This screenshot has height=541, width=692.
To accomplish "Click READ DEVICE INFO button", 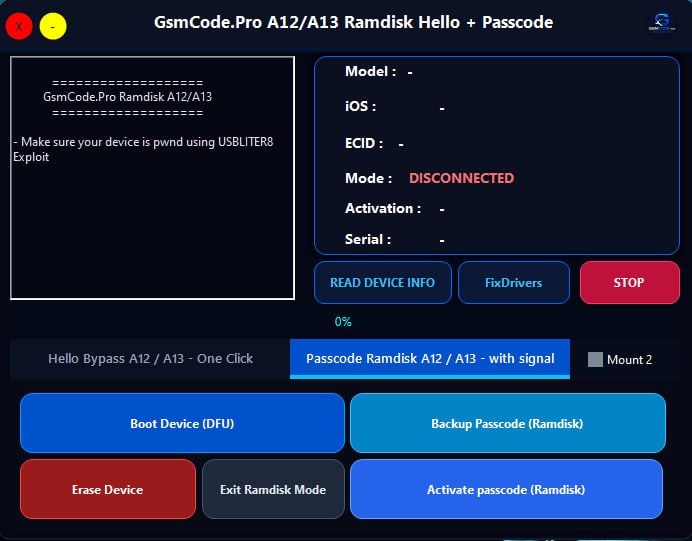I will pyautogui.click(x=383, y=282).
